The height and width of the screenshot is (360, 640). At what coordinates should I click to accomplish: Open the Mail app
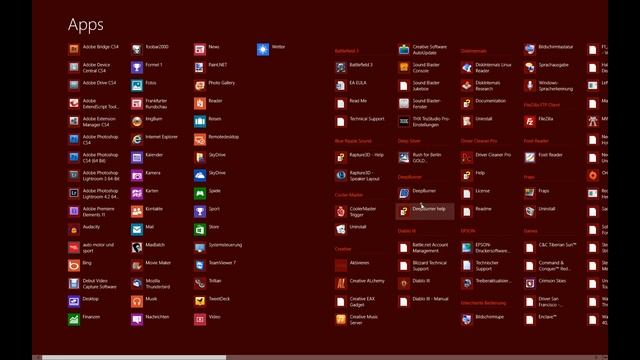(x=143, y=229)
